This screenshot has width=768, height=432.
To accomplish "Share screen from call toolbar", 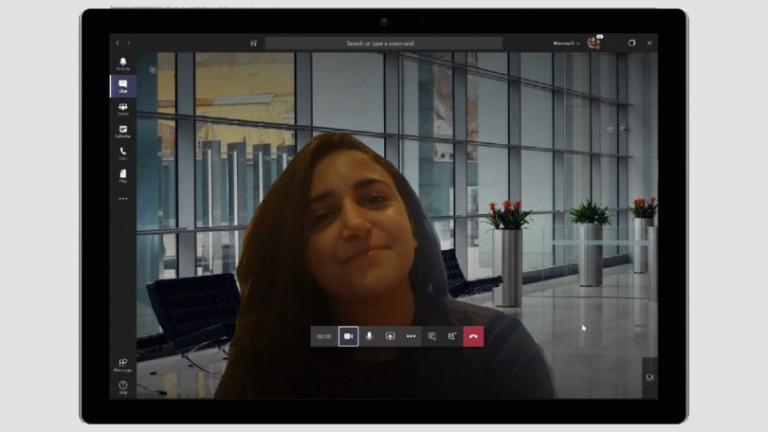I will (390, 336).
